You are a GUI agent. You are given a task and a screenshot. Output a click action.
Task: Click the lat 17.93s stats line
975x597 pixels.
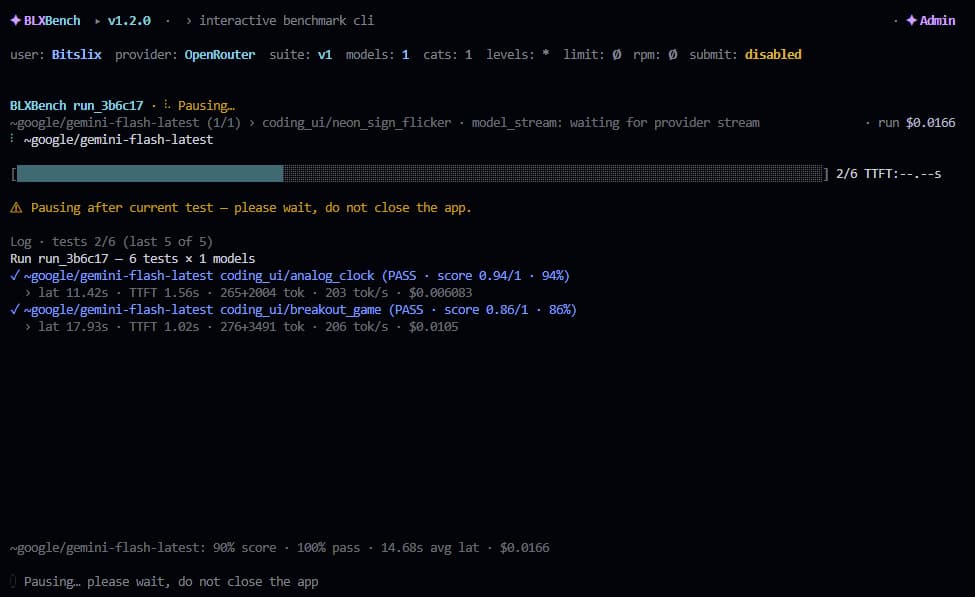(241, 327)
